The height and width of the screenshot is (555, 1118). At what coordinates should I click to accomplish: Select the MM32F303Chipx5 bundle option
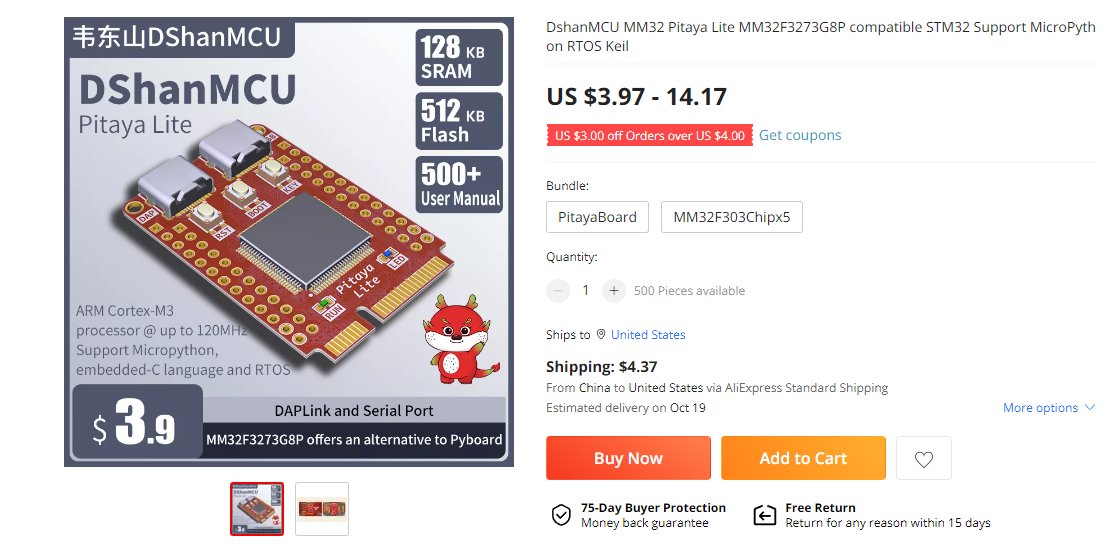coord(732,218)
